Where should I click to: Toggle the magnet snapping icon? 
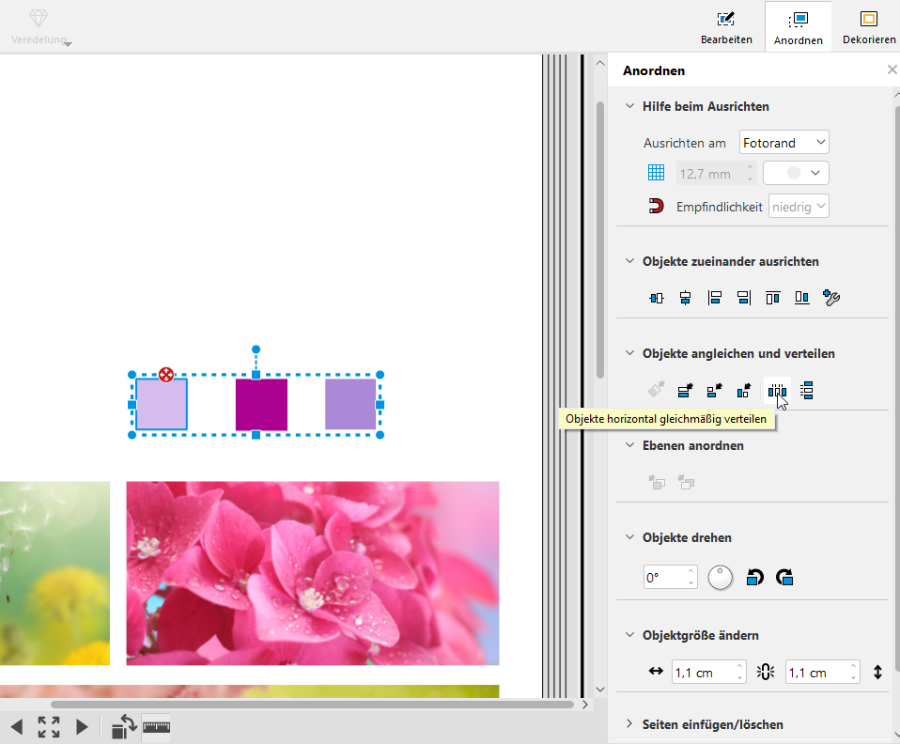656,206
